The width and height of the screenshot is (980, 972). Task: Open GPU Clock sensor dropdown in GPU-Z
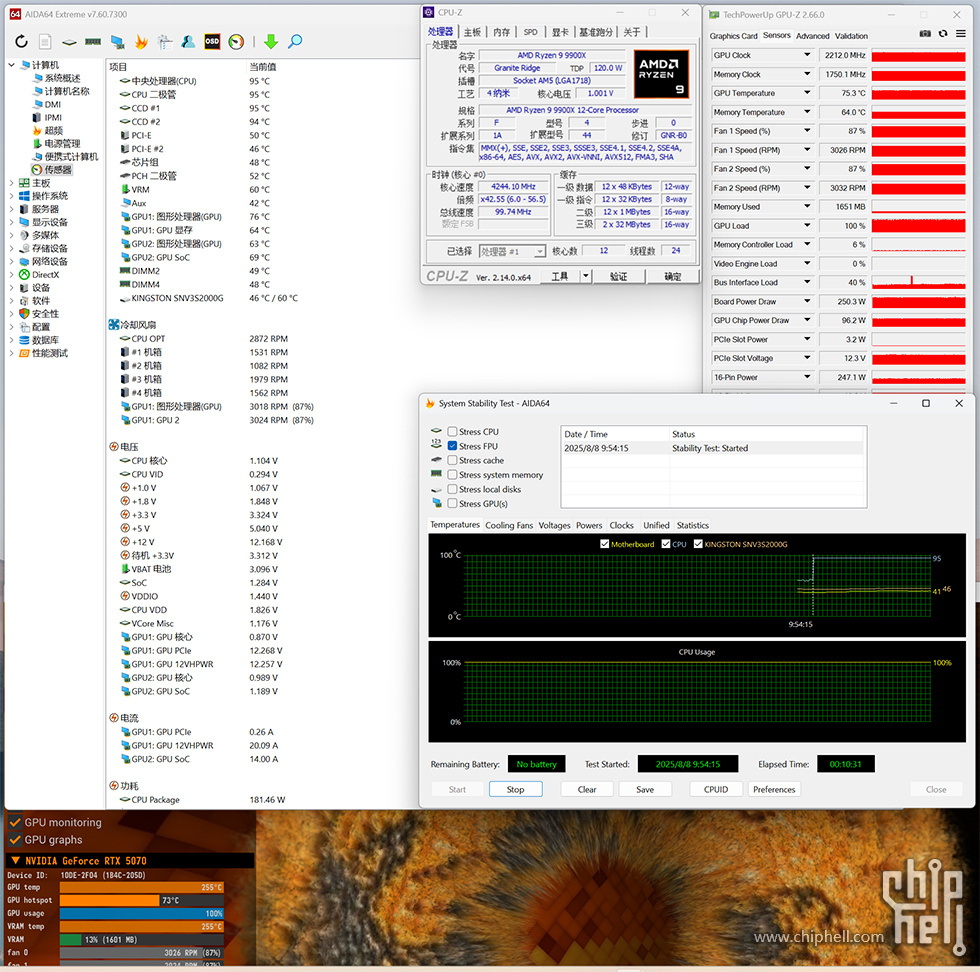coord(807,55)
